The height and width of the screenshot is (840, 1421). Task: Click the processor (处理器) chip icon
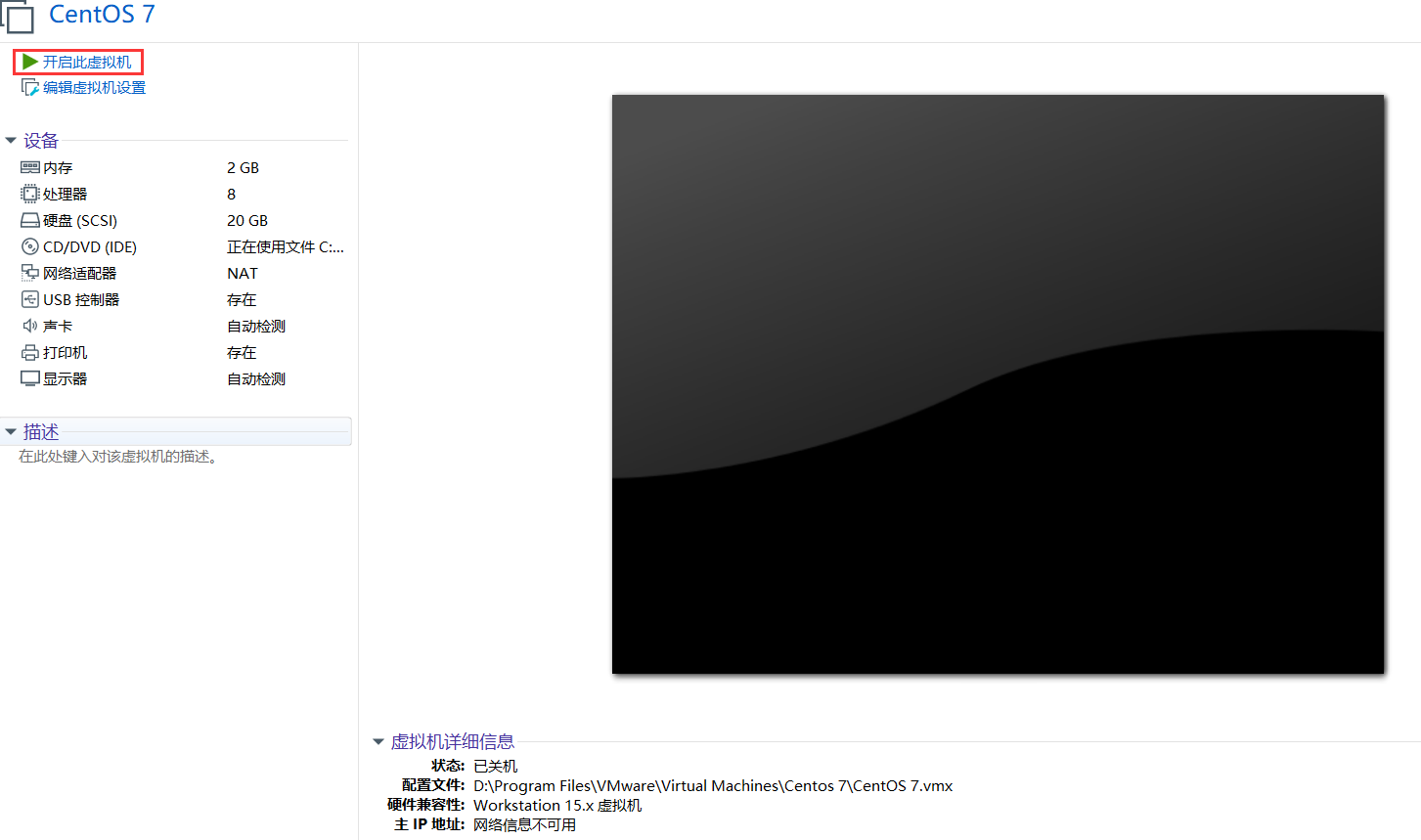pos(30,195)
